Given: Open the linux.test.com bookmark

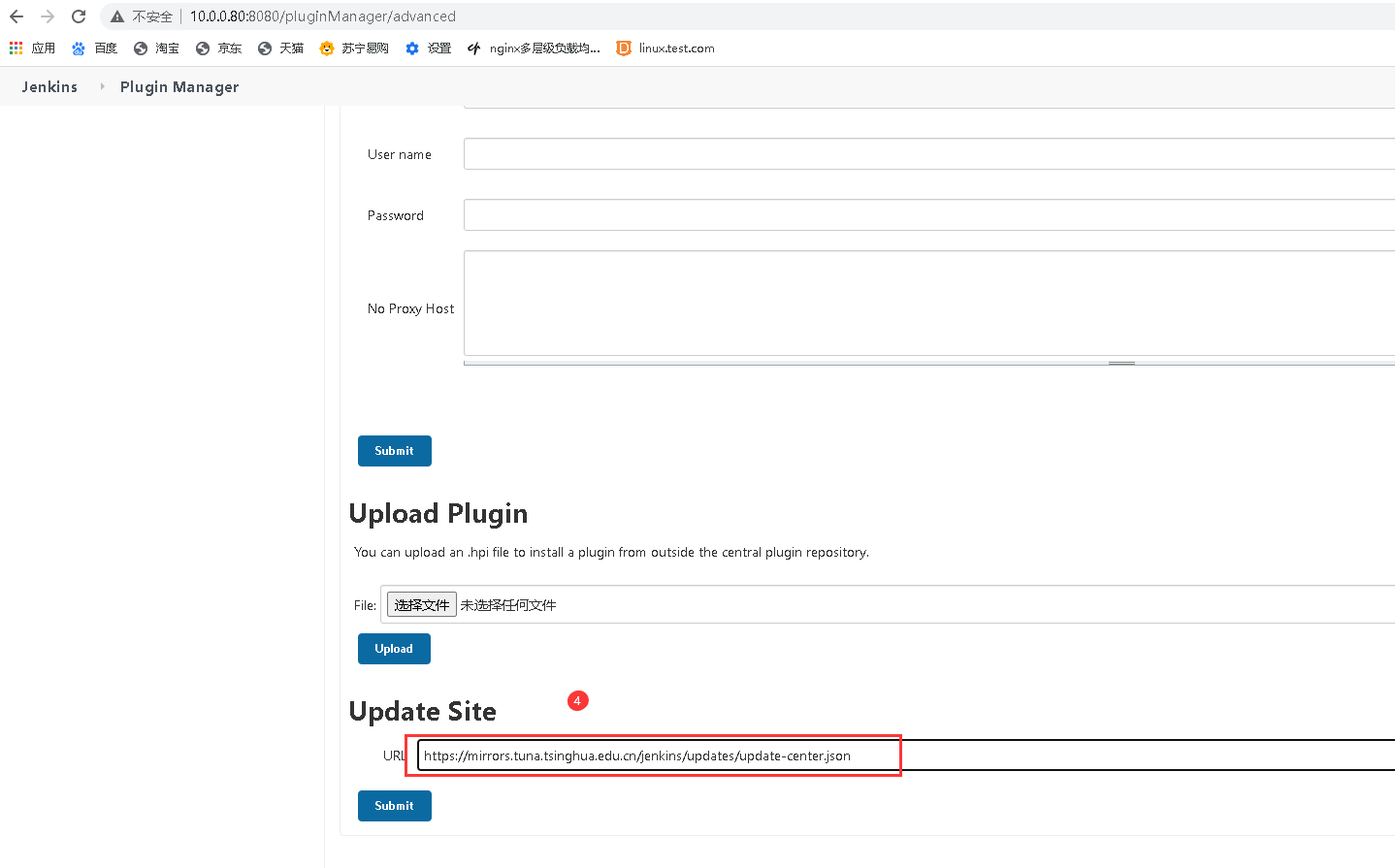Looking at the screenshot, I should tap(665, 48).
